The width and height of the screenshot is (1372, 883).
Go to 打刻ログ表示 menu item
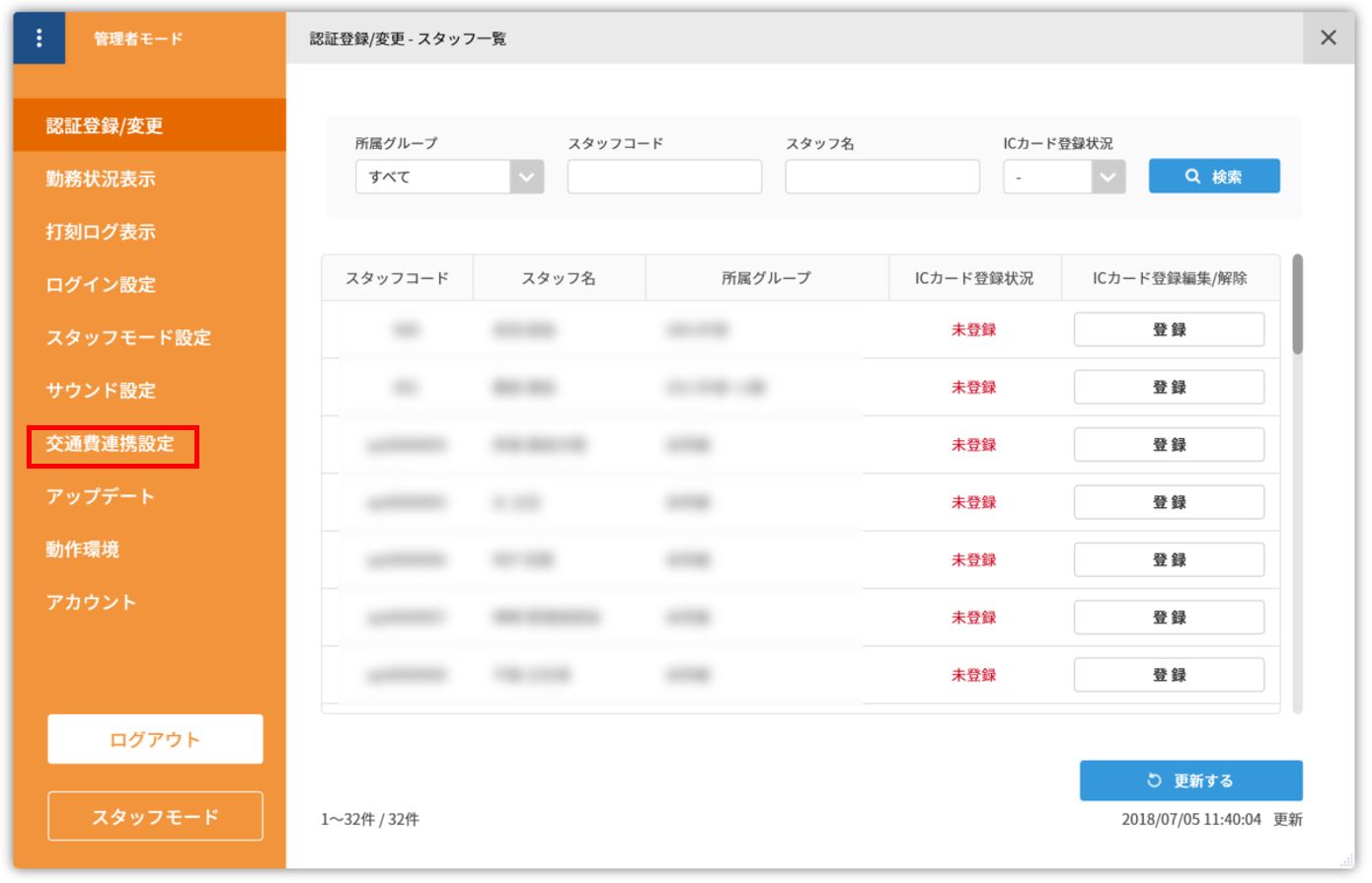coord(101,233)
